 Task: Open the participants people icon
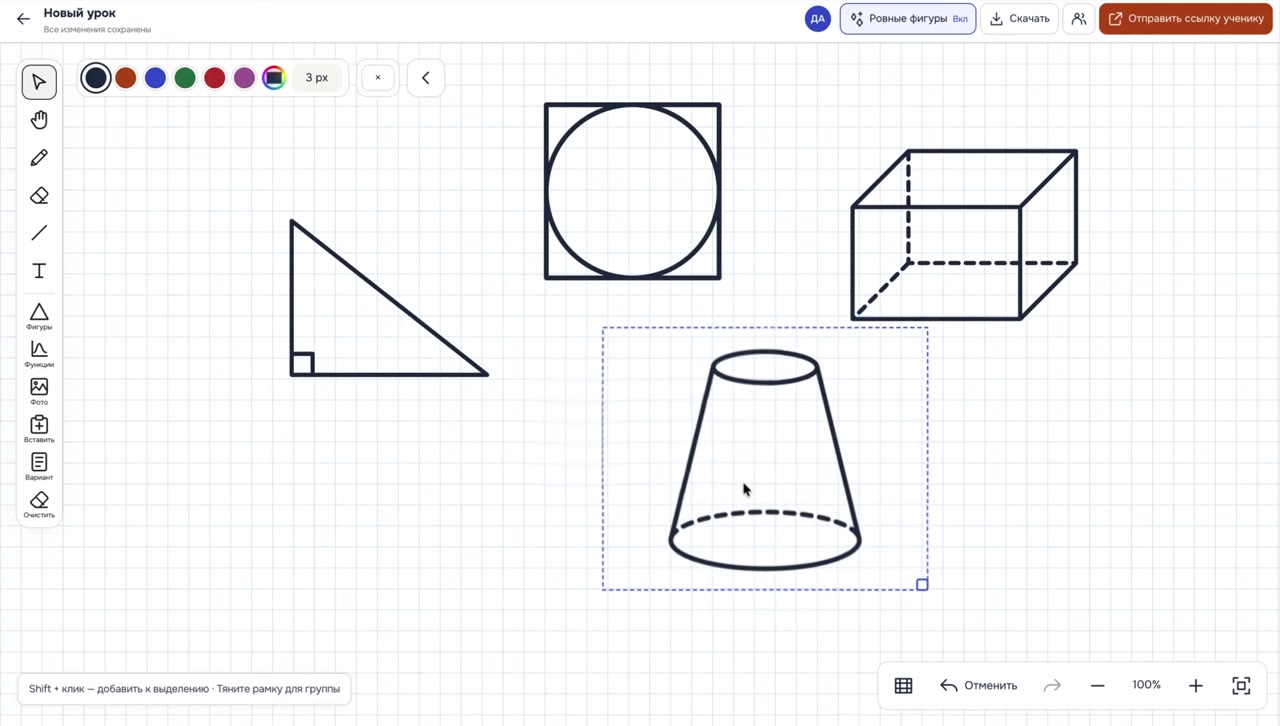[1078, 19]
